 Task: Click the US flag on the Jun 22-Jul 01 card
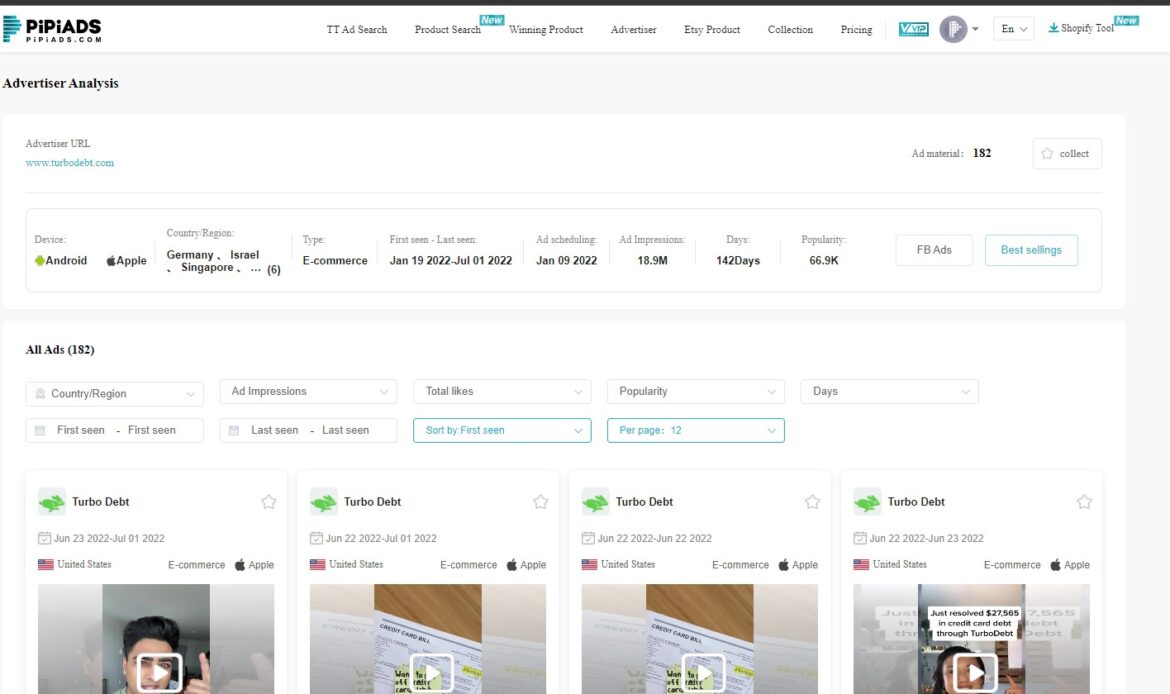[x=317, y=565]
